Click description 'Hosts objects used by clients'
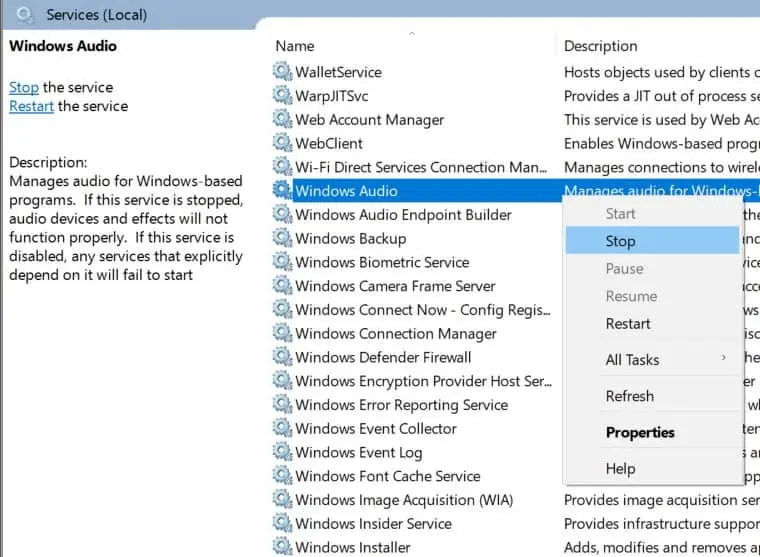 click(662, 72)
